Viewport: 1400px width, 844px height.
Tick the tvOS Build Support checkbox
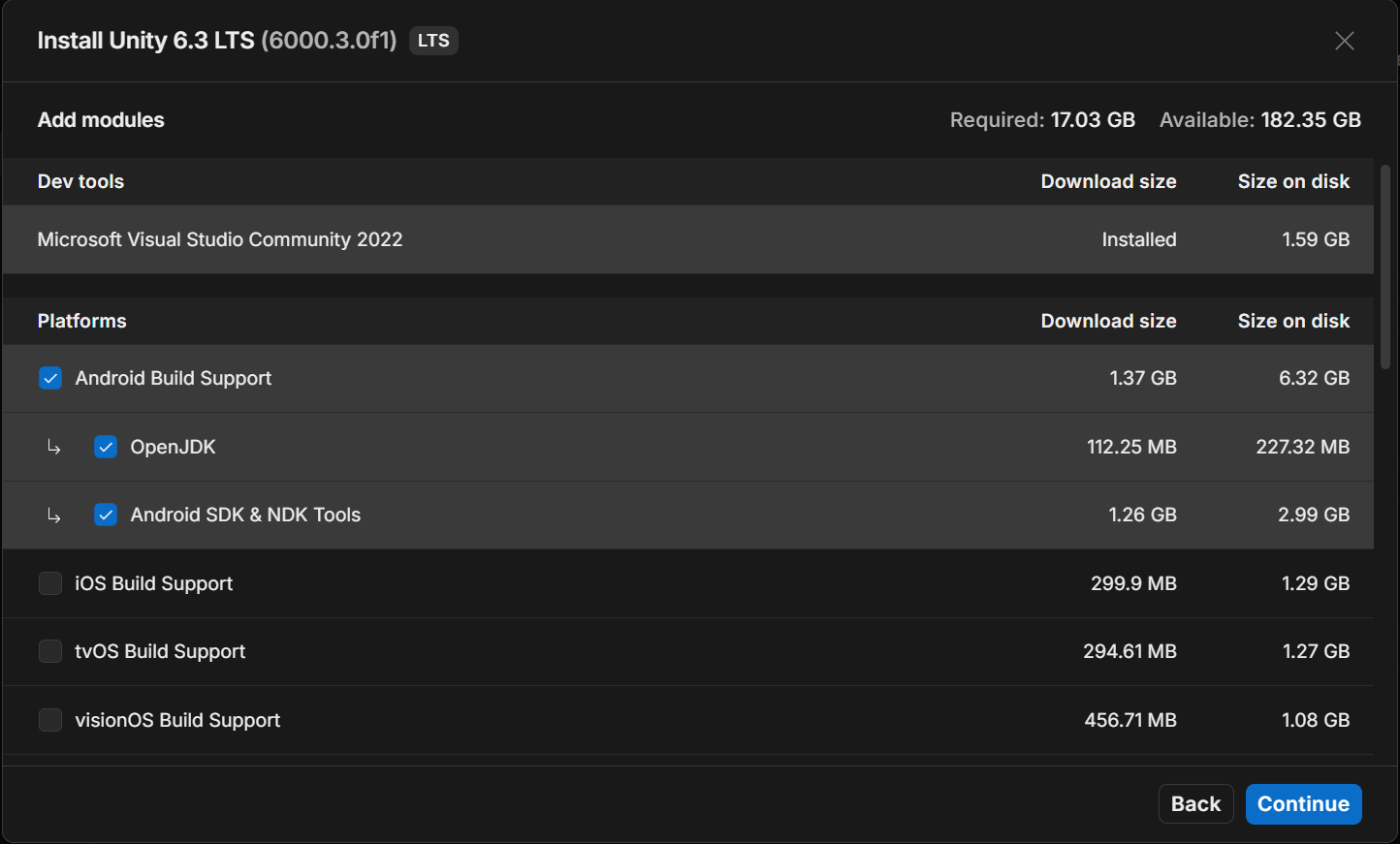coord(50,651)
